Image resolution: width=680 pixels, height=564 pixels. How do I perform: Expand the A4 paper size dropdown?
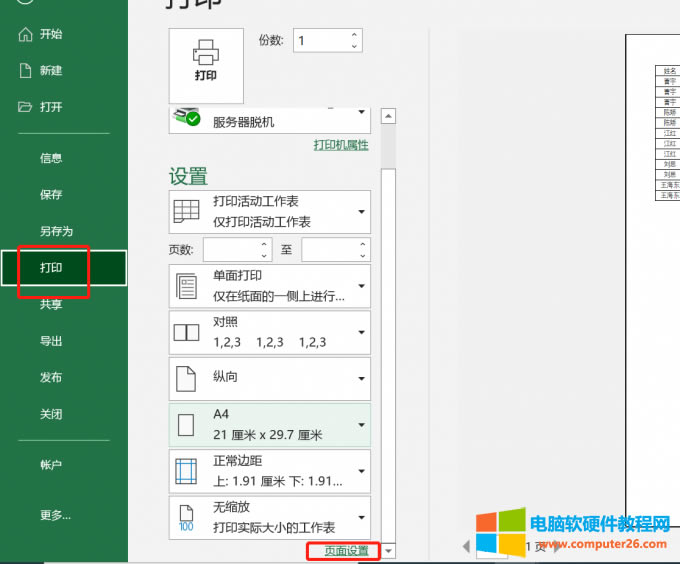pyautogui.click(x=270, y=425)
